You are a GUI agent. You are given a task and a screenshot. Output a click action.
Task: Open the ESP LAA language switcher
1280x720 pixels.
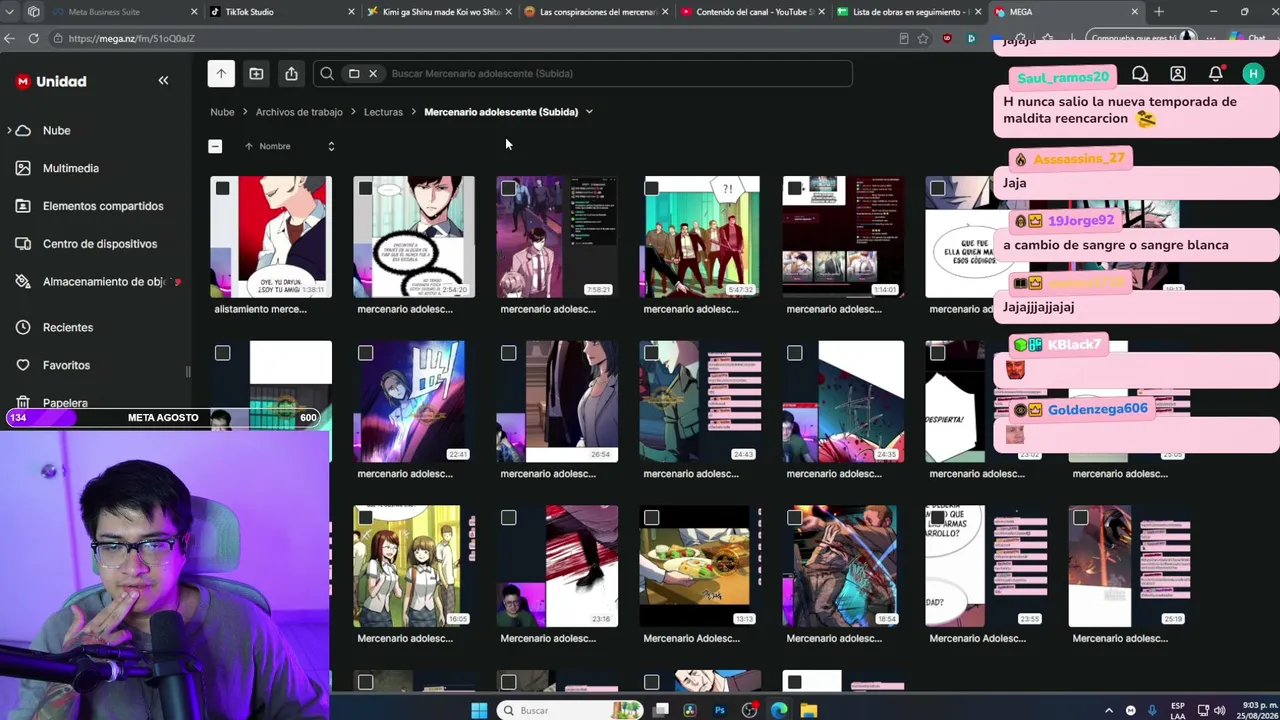pyautogui.click(x=1179, y=710)
